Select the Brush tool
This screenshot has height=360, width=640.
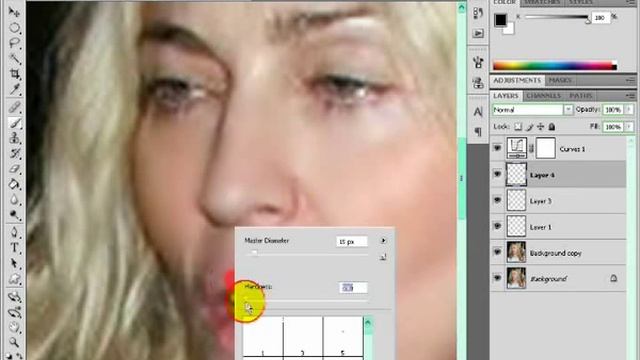(14, 123)
